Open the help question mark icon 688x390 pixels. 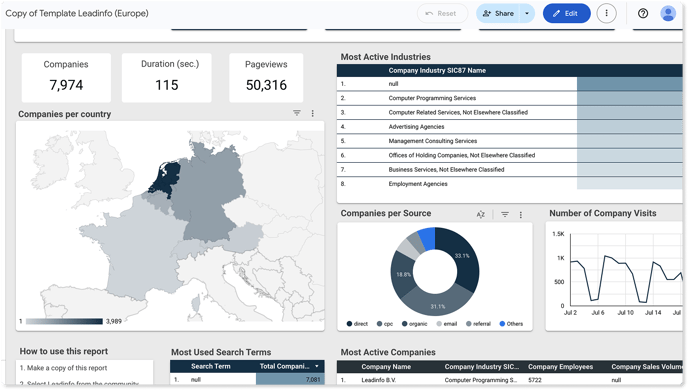coord(643,14)
